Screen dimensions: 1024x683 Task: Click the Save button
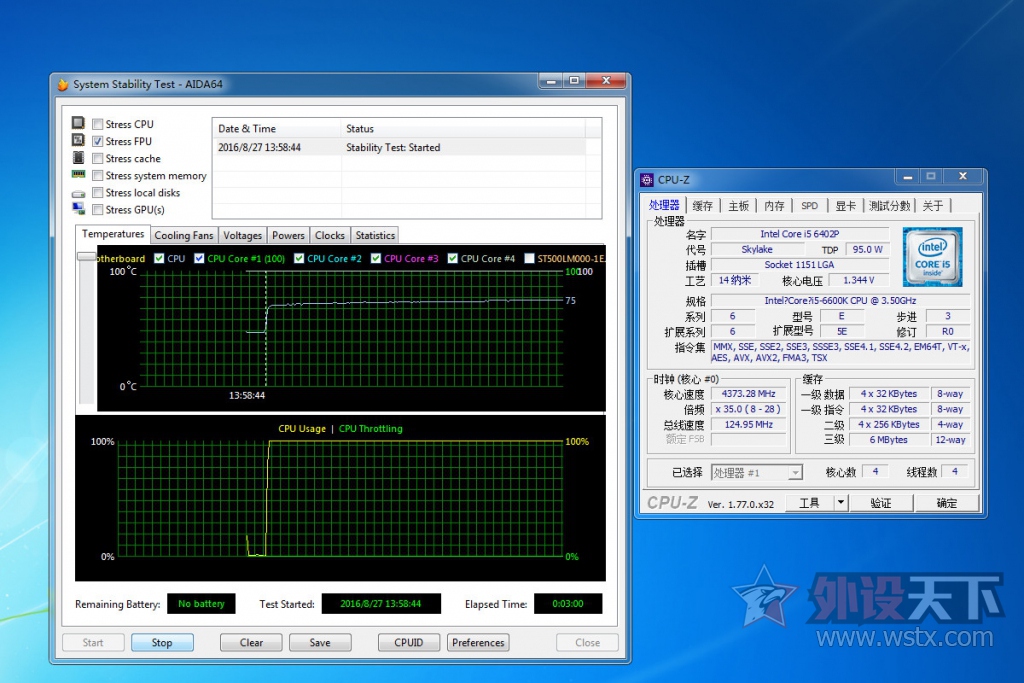320,643
